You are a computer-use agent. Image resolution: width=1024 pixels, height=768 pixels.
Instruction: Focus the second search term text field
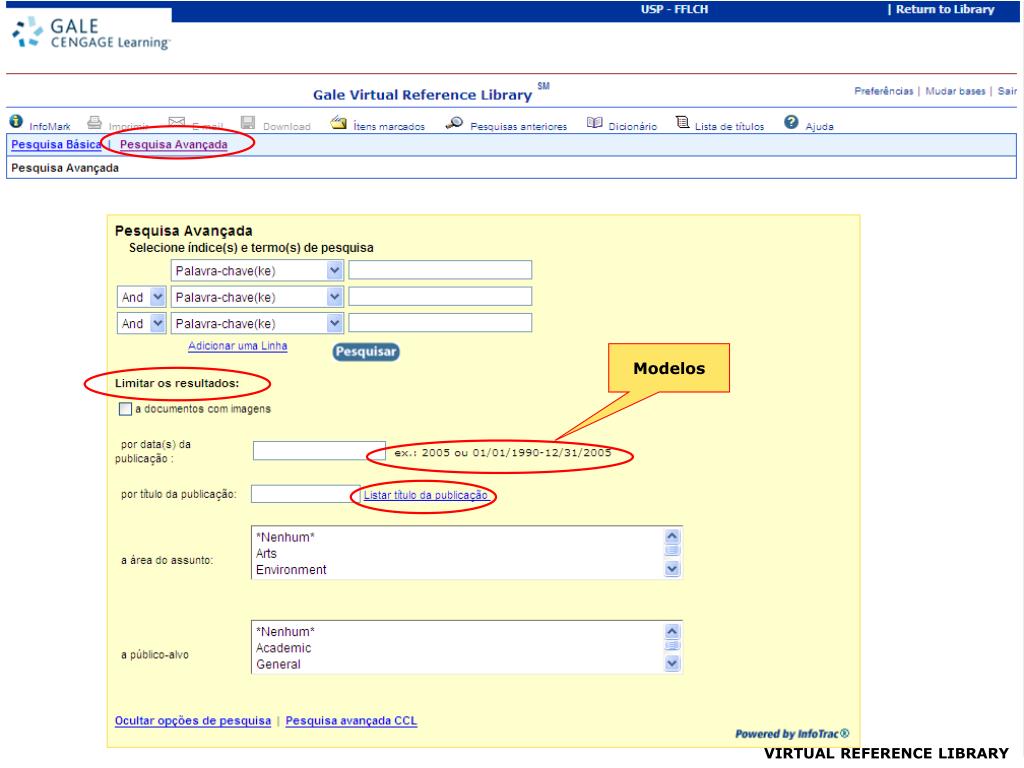tap(440, 296)
